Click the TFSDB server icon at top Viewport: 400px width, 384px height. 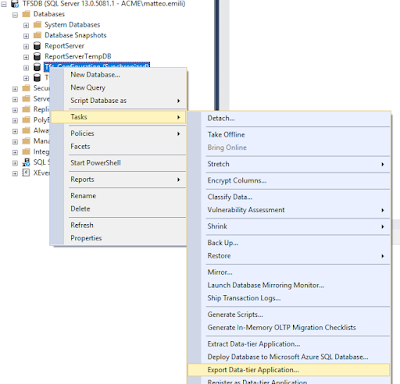15,4
